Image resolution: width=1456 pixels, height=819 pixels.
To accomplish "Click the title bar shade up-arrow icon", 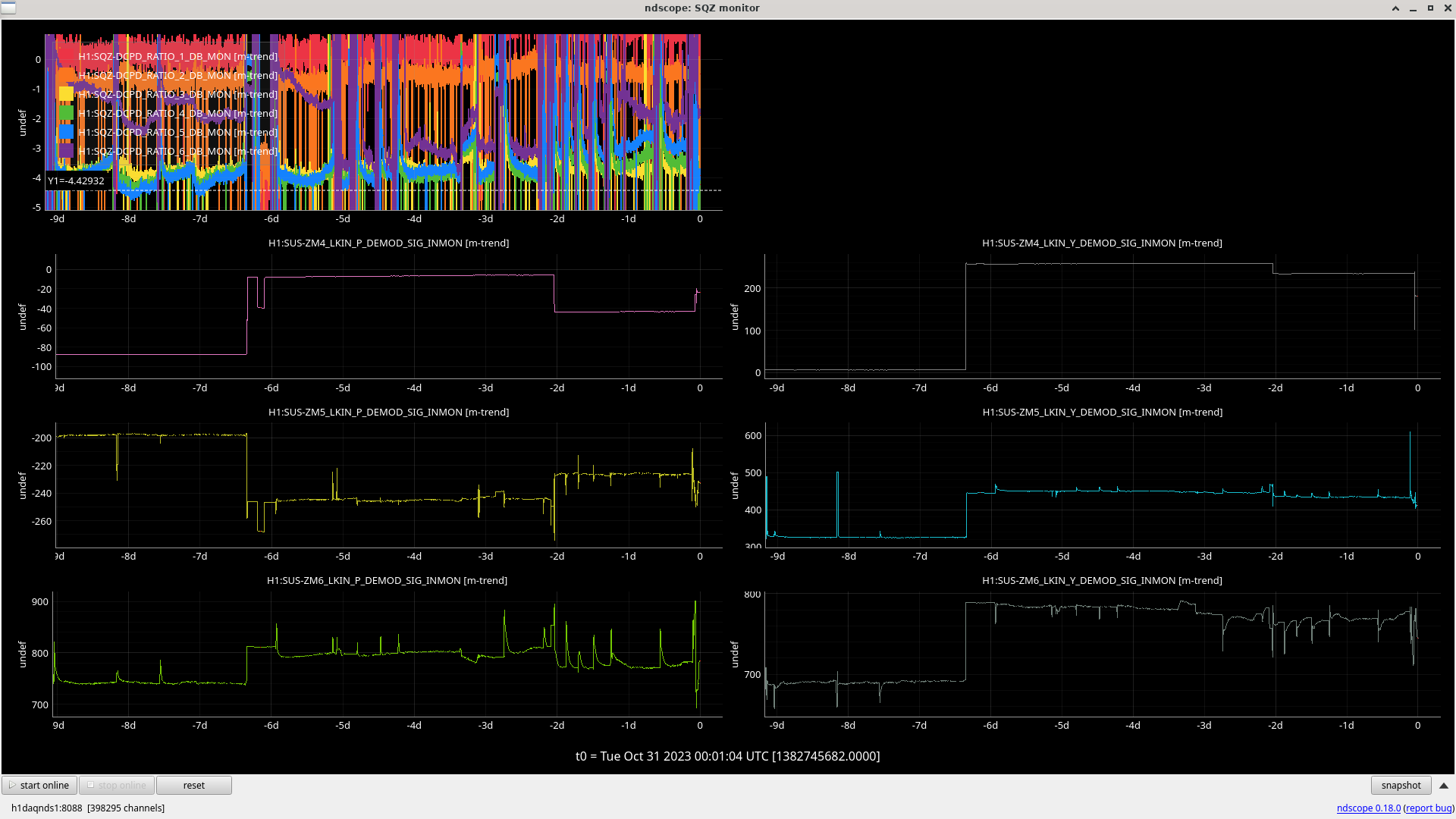I will tap(1395, 8).
